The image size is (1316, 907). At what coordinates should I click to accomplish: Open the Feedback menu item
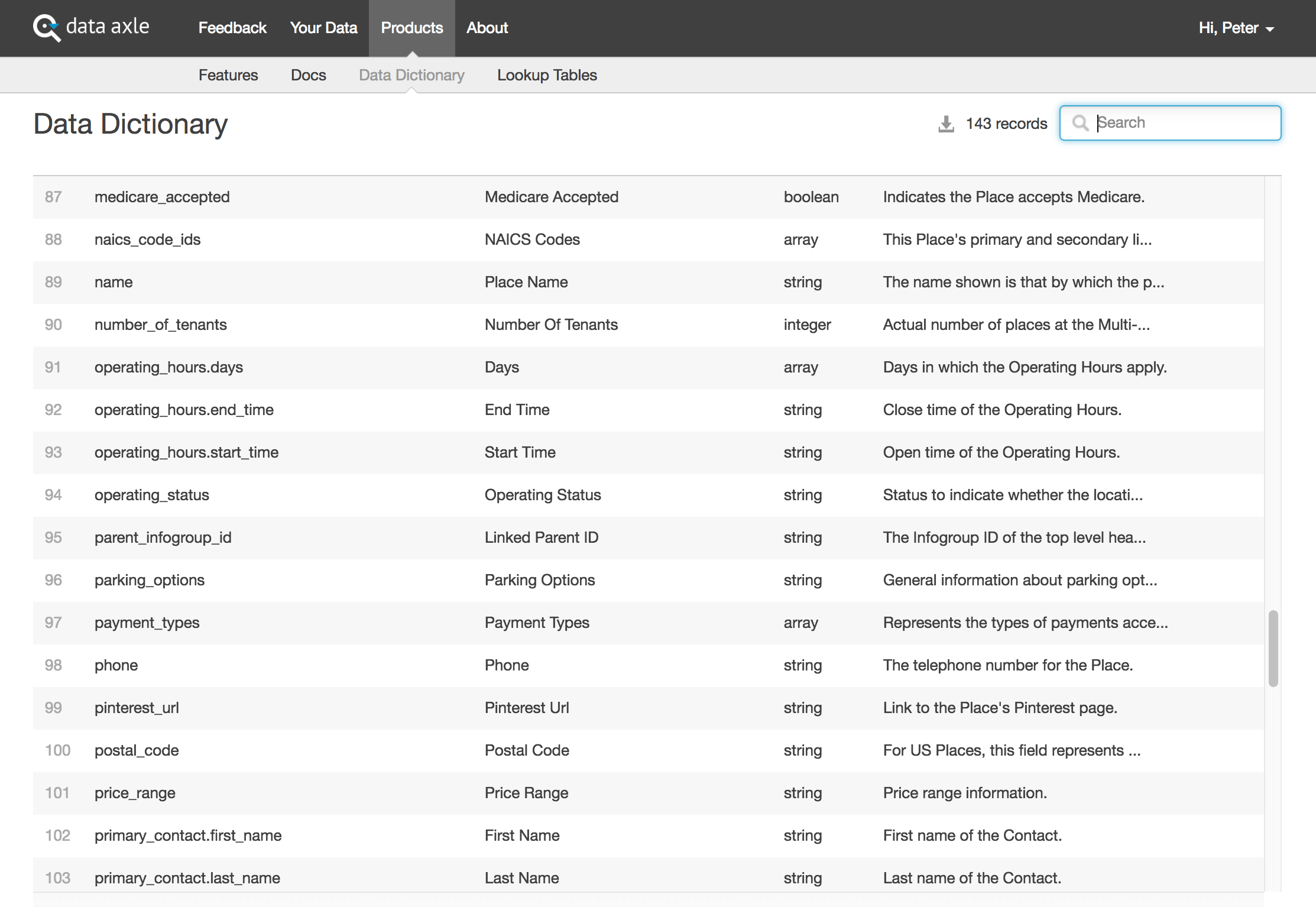(x=232, y=28)
